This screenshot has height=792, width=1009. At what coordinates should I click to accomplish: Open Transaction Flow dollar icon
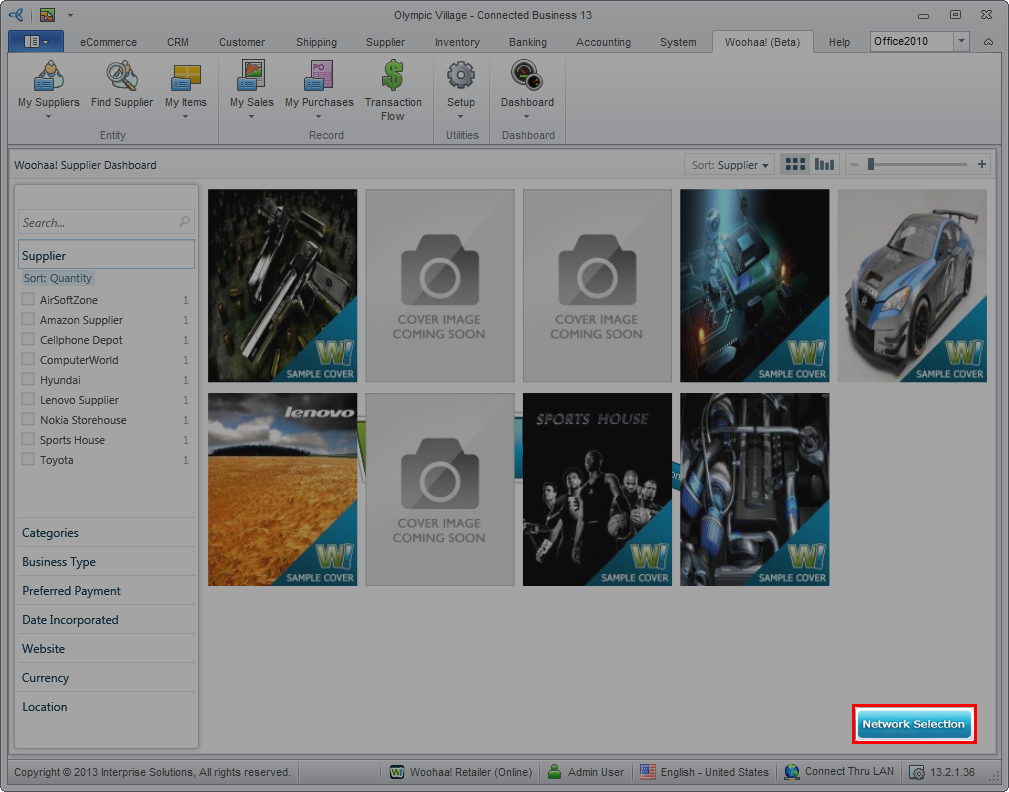click(392, 75)
